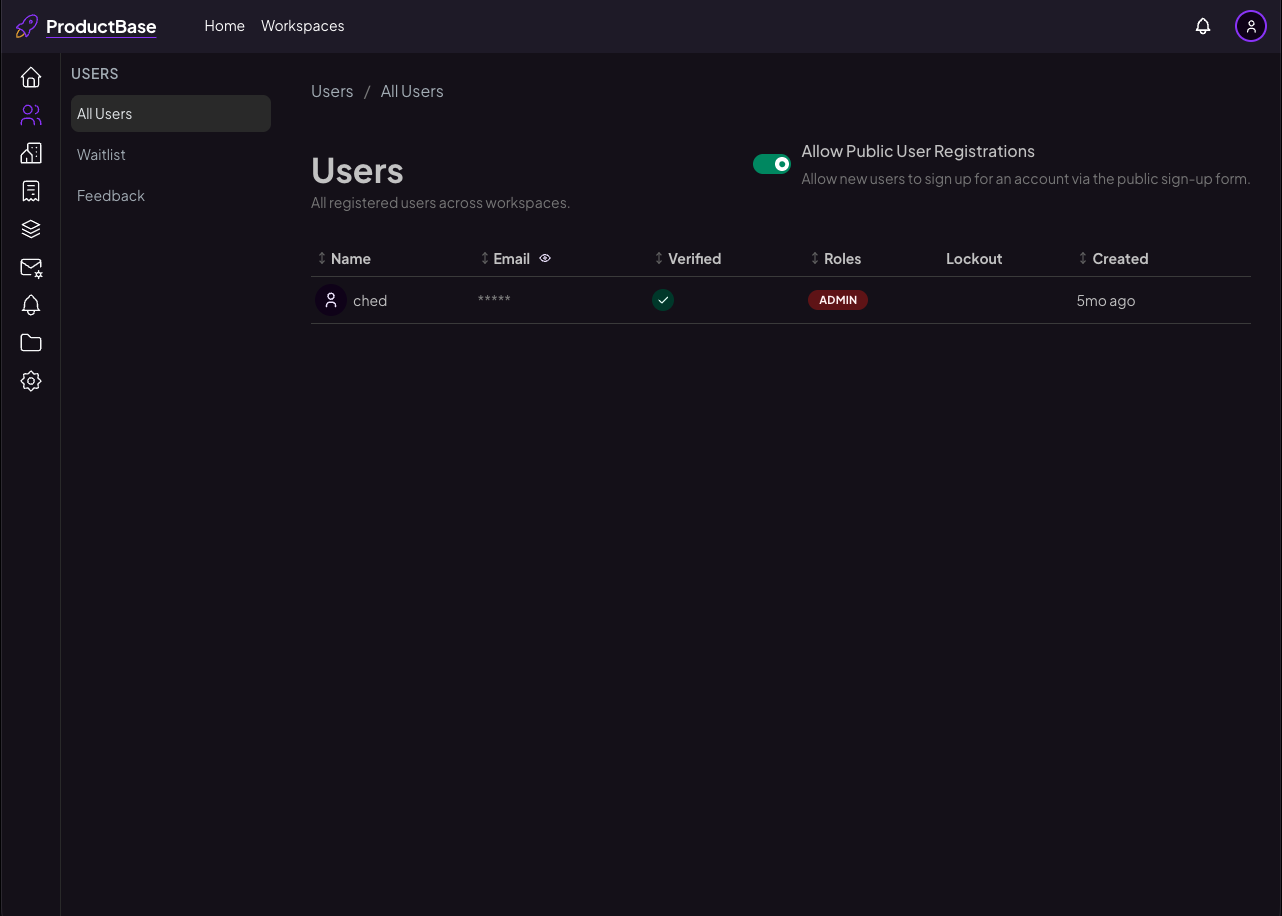Click the Lockout column header

(974, 258)
